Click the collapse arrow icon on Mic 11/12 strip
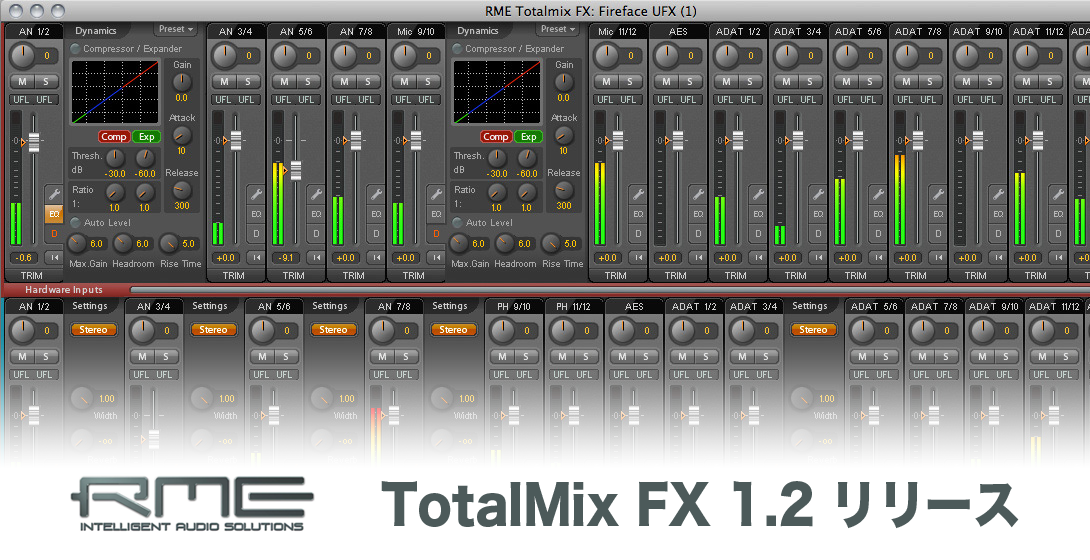Viewport: 1090px width, 560px height. point(637,258)
